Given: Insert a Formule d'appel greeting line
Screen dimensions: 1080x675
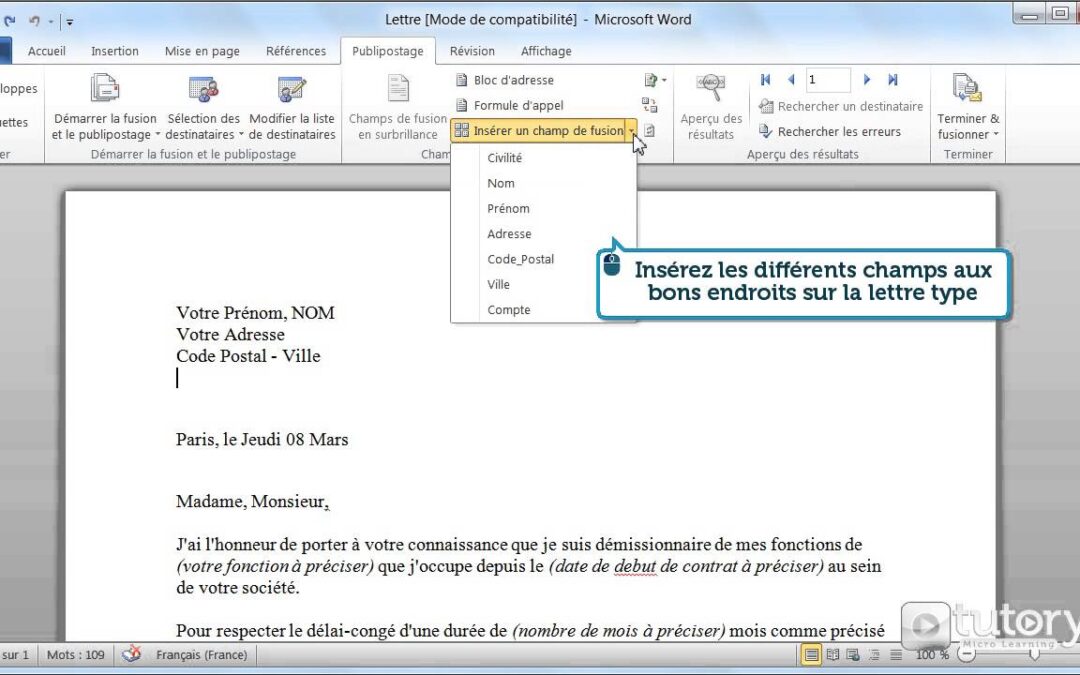Looking at the screenshot, I should pos(510,105).
